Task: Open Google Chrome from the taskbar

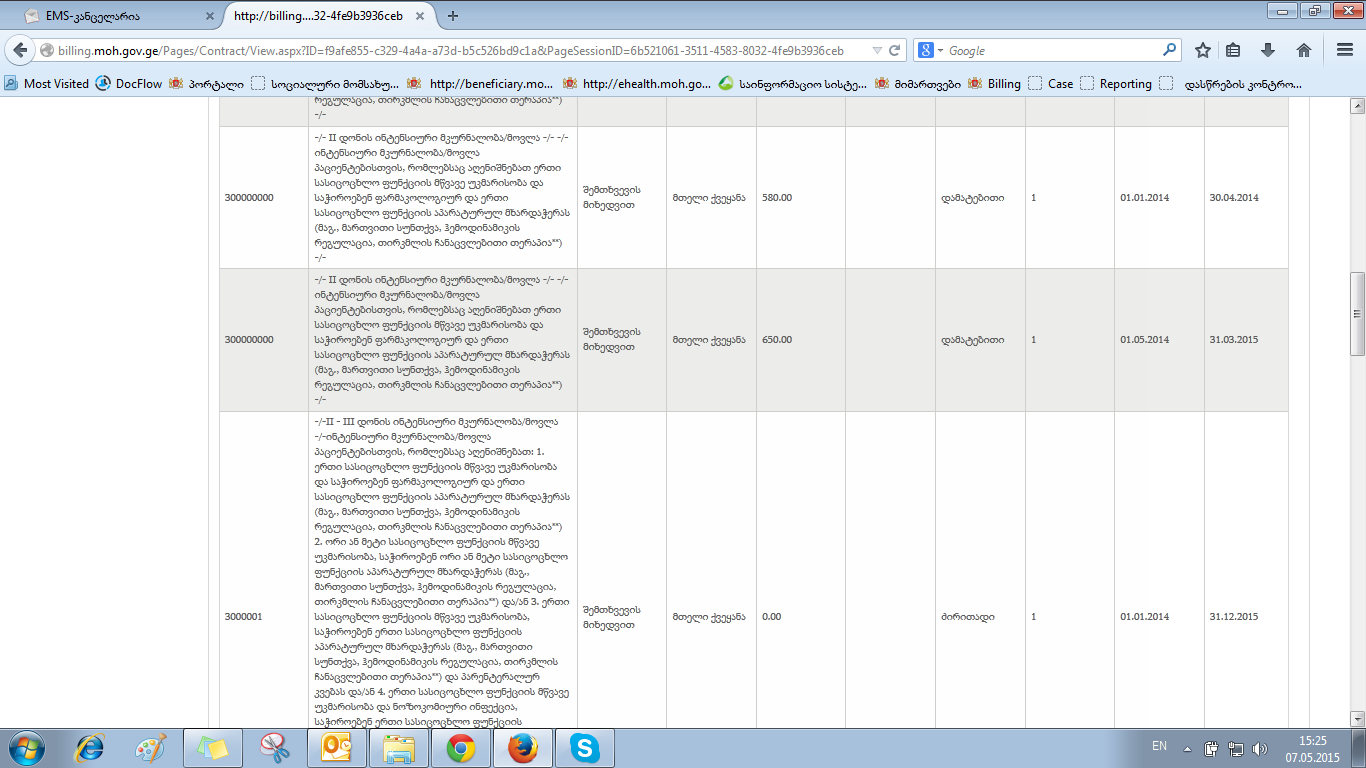Action: 460,748
